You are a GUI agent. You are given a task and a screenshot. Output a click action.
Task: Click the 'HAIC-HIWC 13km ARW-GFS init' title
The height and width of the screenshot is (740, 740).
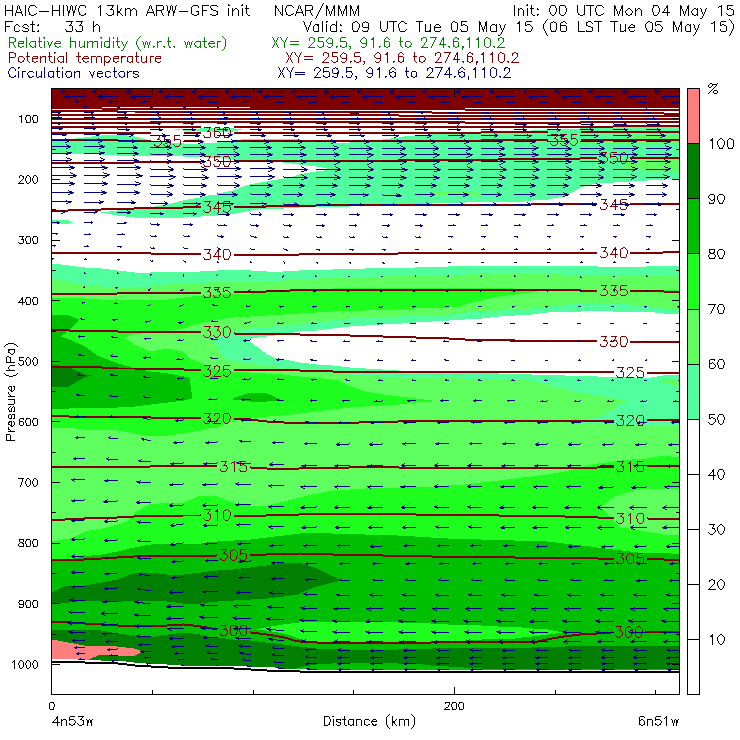127,10
